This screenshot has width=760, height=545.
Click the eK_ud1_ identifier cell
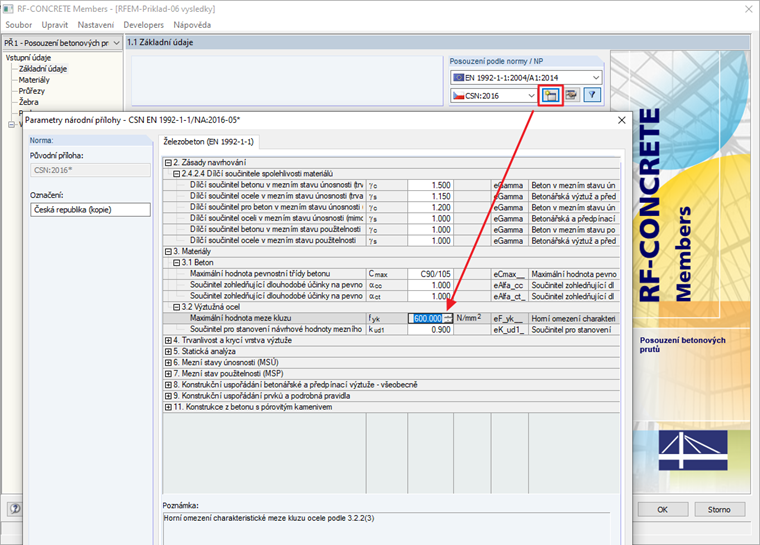click(509, 330)
